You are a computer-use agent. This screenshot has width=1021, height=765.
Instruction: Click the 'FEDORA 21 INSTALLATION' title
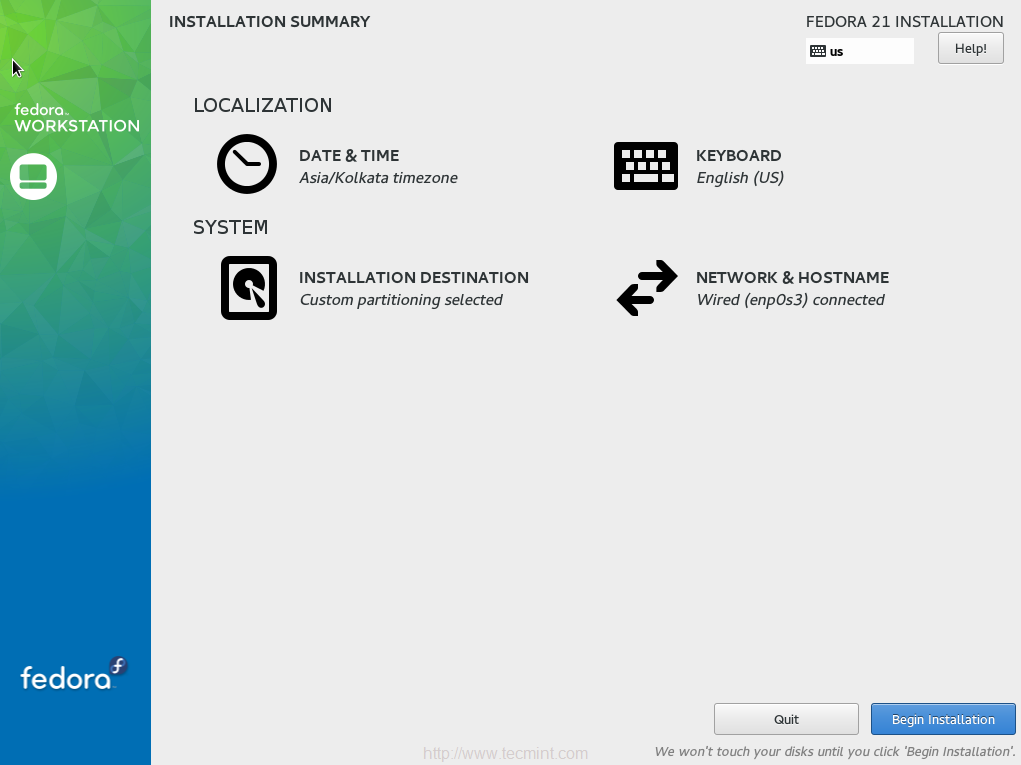pos(904,21)
